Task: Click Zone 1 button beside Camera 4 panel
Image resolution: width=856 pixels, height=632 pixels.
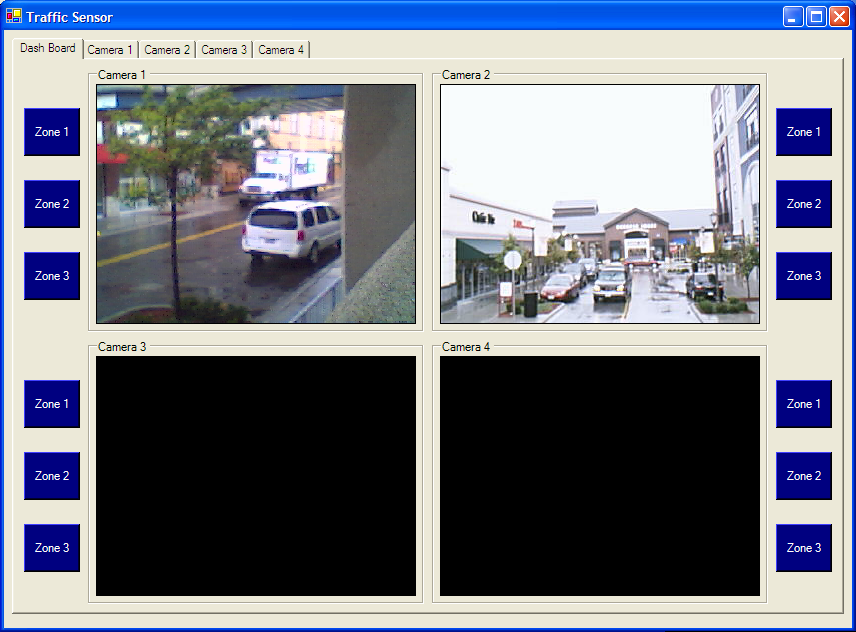Action: click(x=803, y=404)
